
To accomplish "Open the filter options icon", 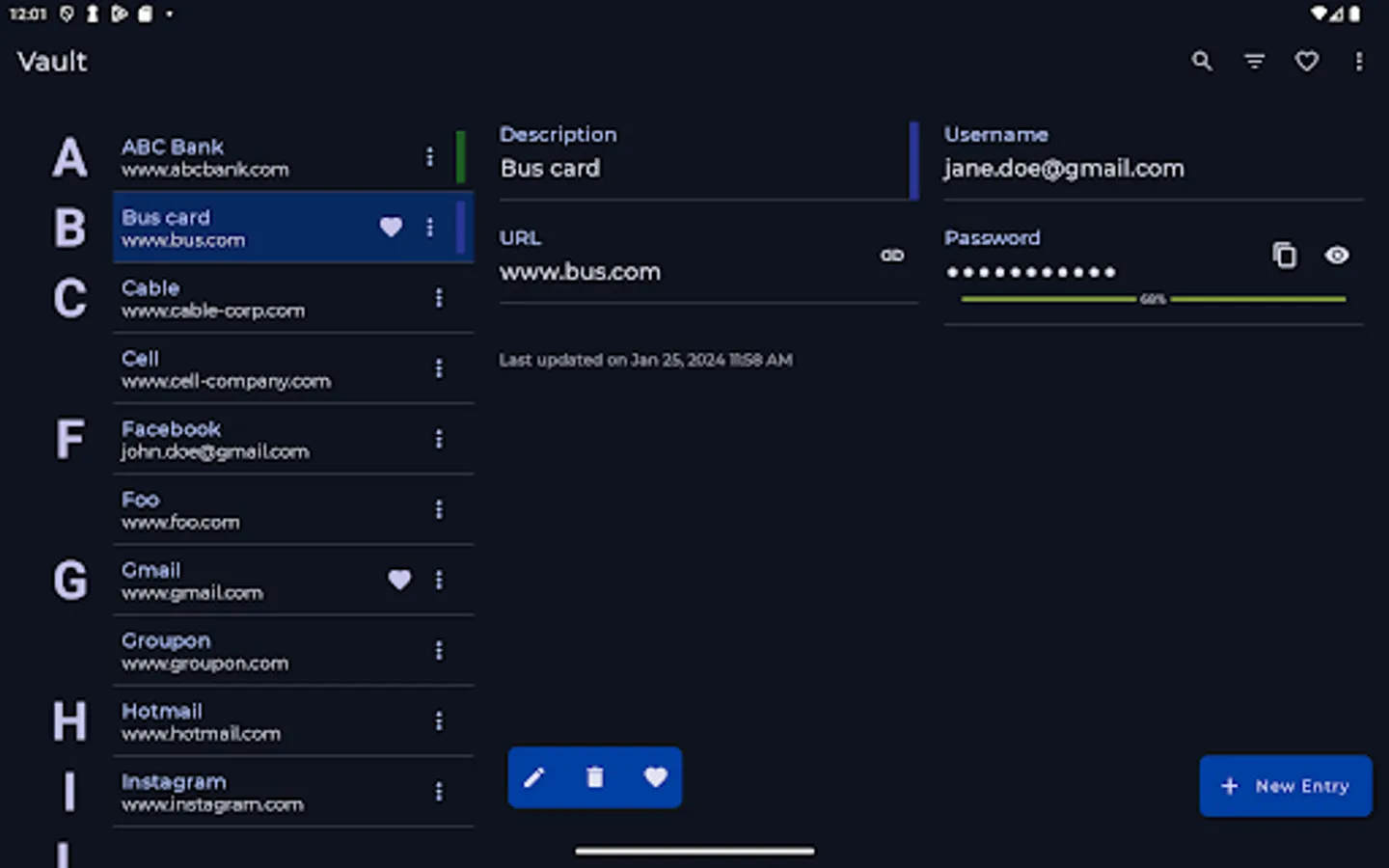I will (1254, 61).
